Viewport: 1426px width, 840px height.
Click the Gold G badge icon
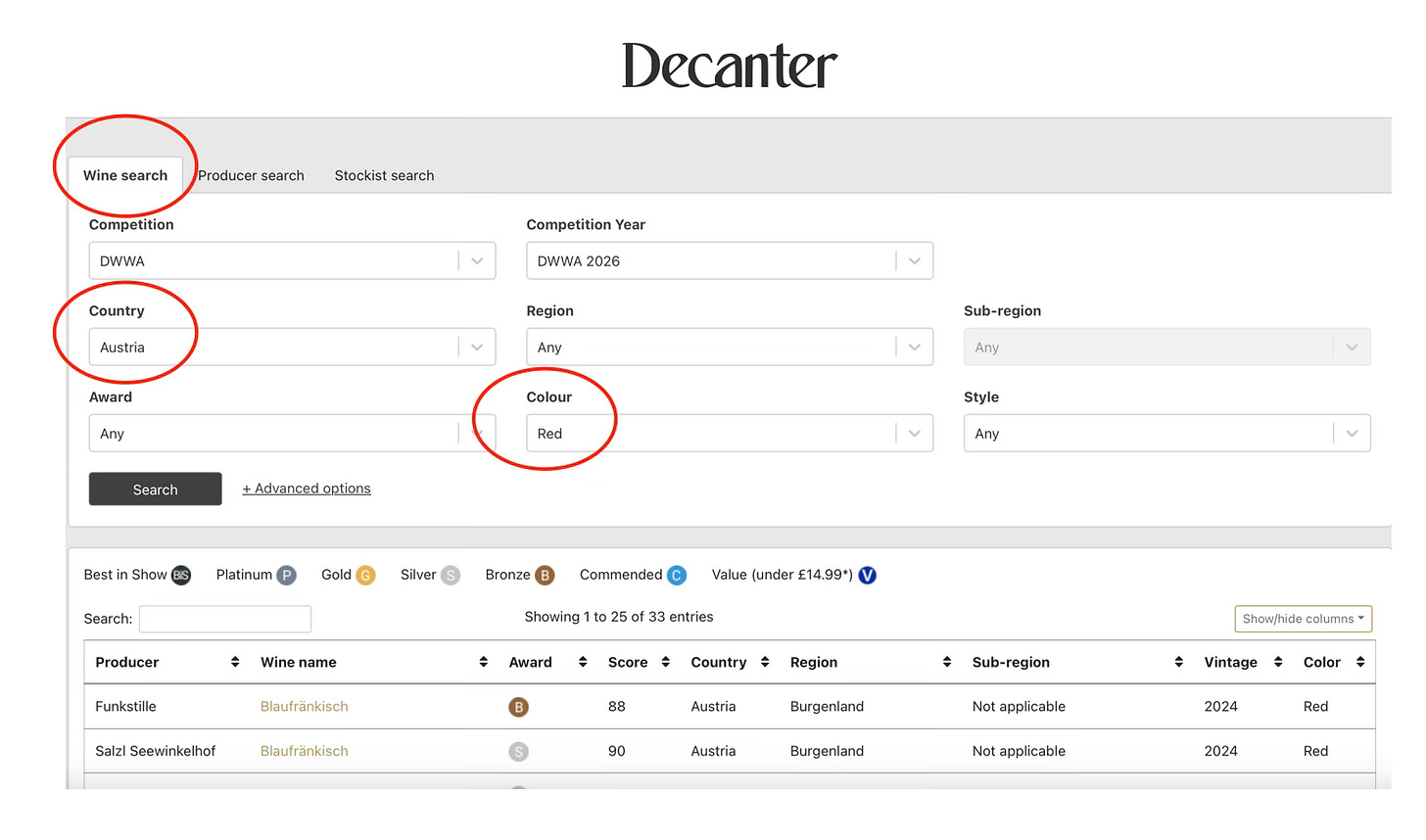(365, 576)
